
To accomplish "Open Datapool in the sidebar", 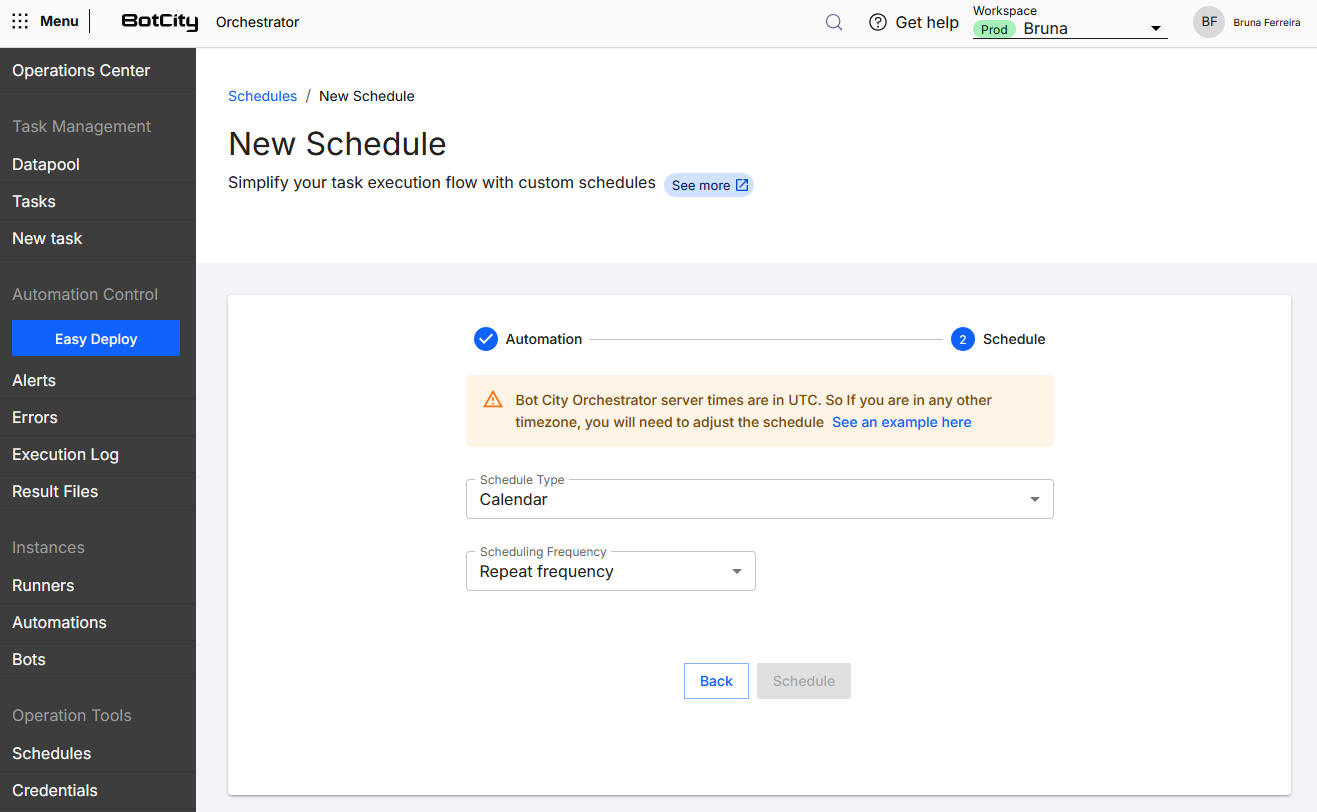I will 98,164.
